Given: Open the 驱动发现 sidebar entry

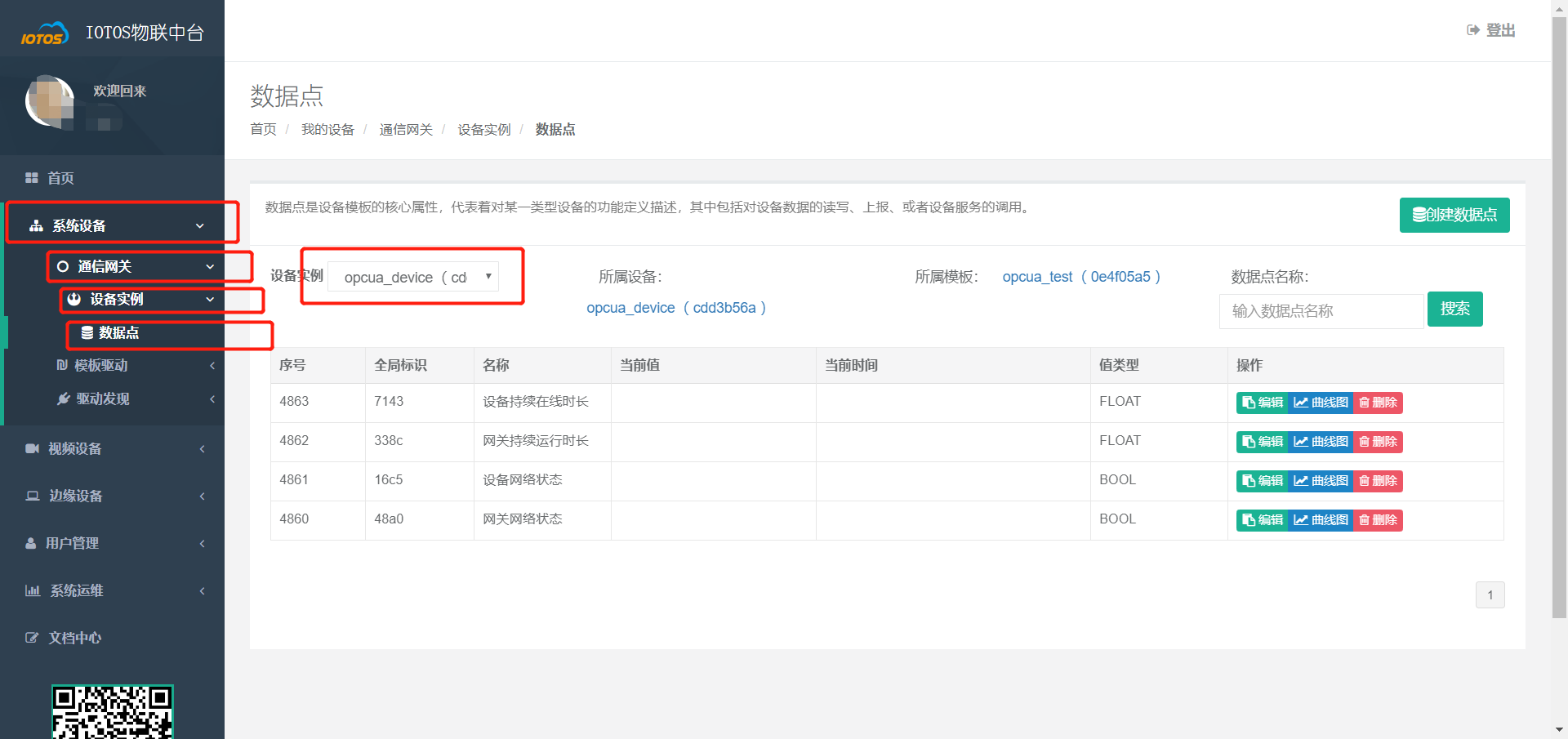Looking at the screenshot, I should pyautogui.click(x=103, y=399).
